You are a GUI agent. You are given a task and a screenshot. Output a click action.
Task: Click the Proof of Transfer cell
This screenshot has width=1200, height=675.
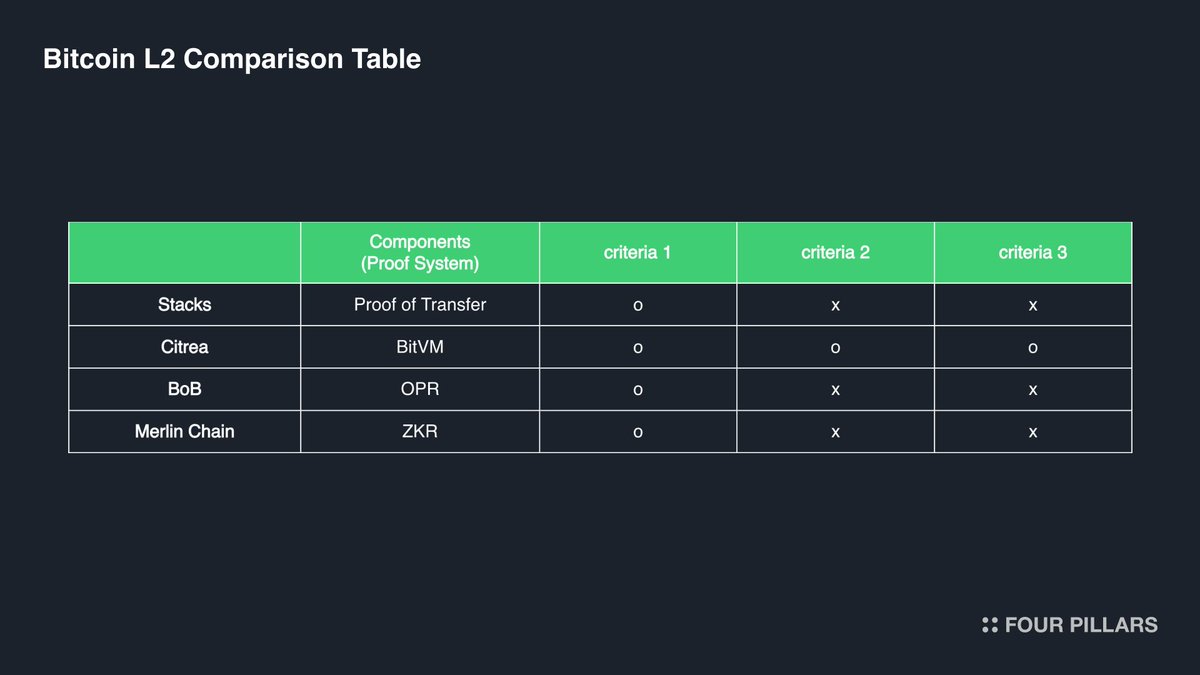pos(420,304)
